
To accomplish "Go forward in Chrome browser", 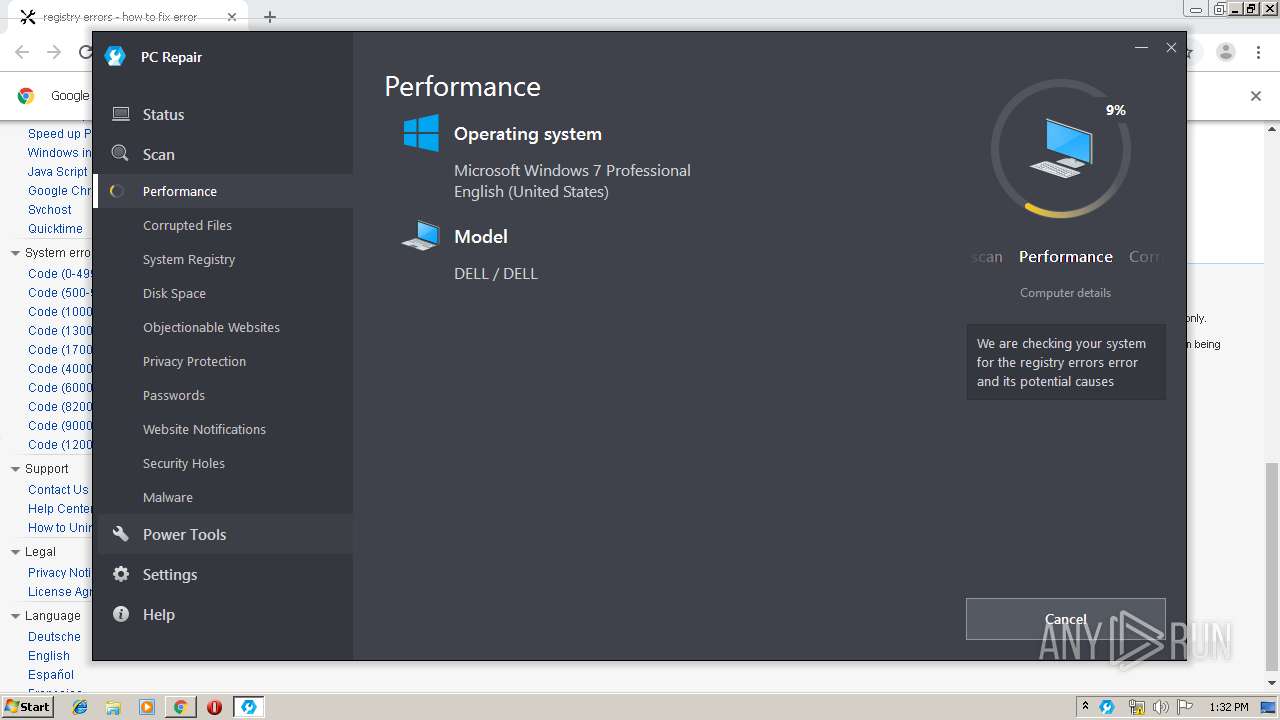I will pyautogui.click(x=55, y=52).
